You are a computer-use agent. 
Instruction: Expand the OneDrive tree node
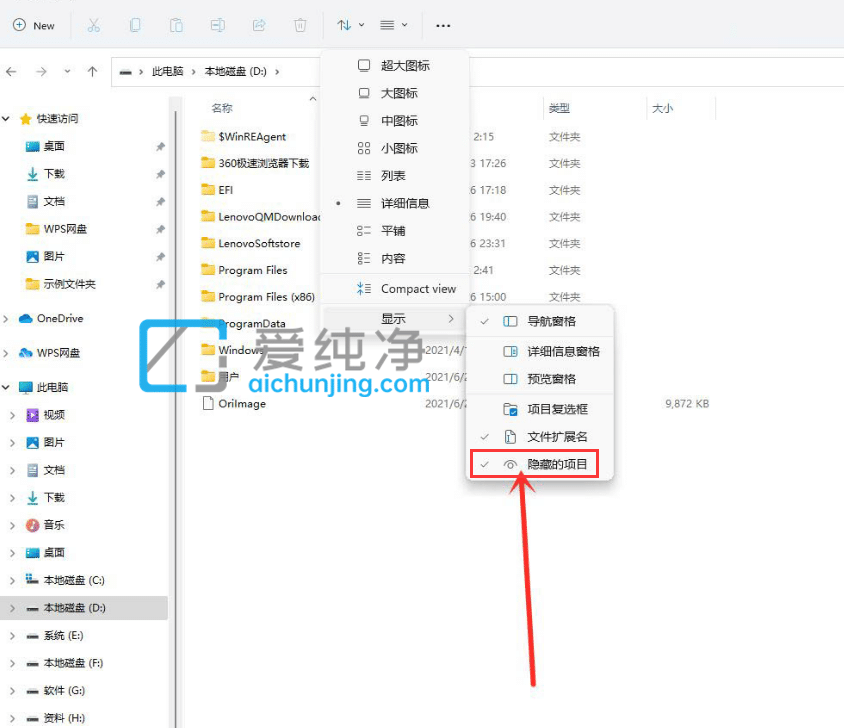6,319
